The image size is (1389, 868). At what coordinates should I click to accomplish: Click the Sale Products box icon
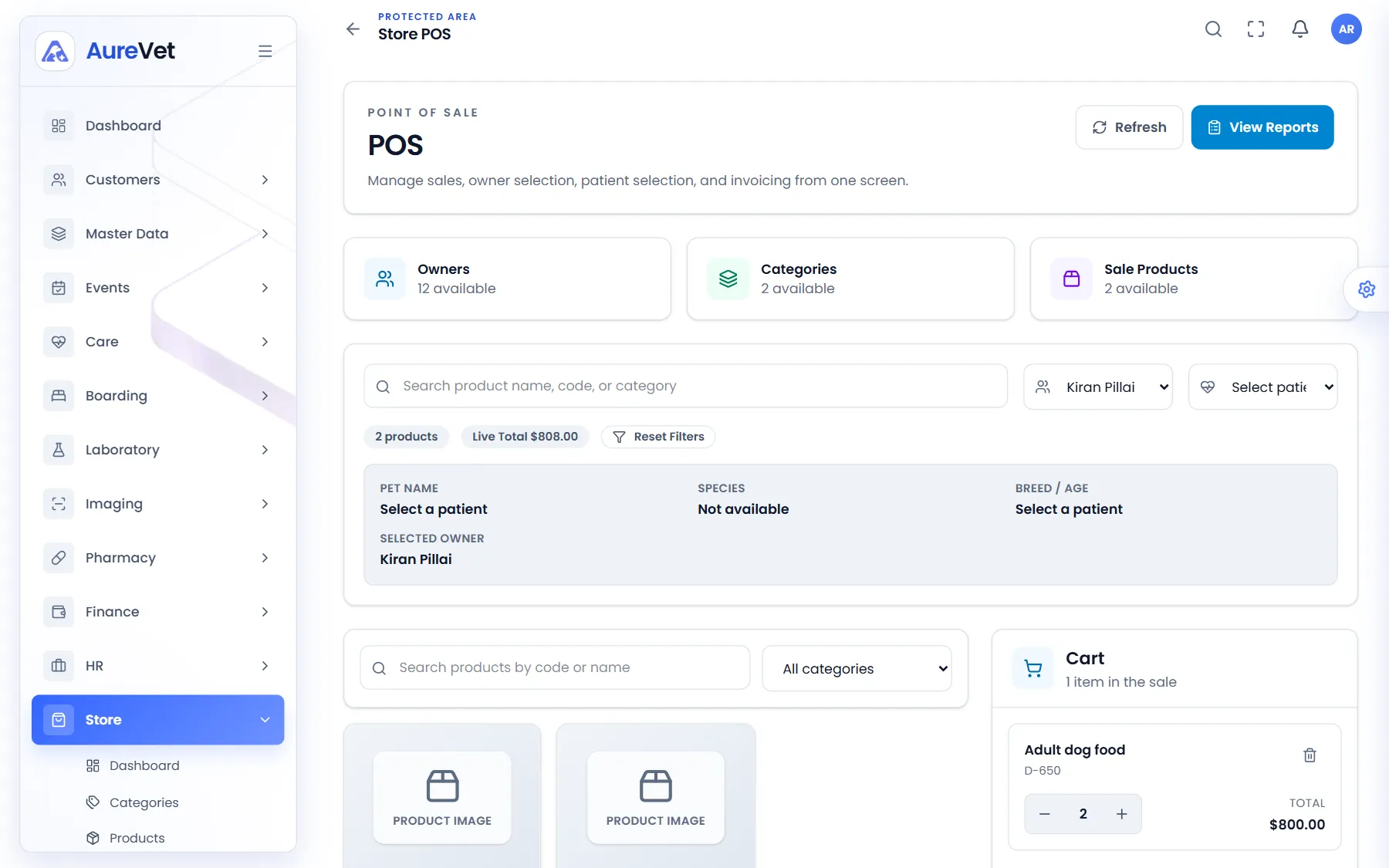(x=1072, y=279)
